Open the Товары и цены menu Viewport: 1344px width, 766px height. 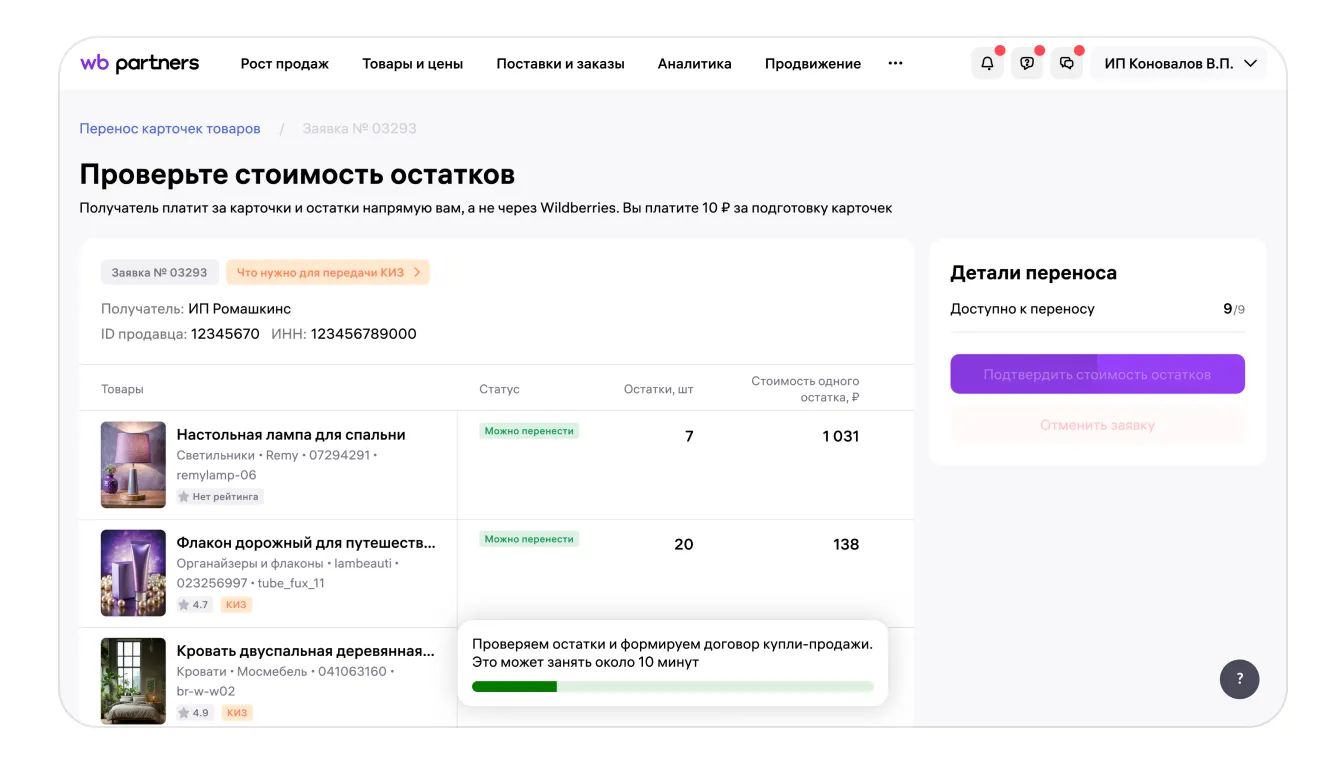pyautogui.click(x=412, y=64)
